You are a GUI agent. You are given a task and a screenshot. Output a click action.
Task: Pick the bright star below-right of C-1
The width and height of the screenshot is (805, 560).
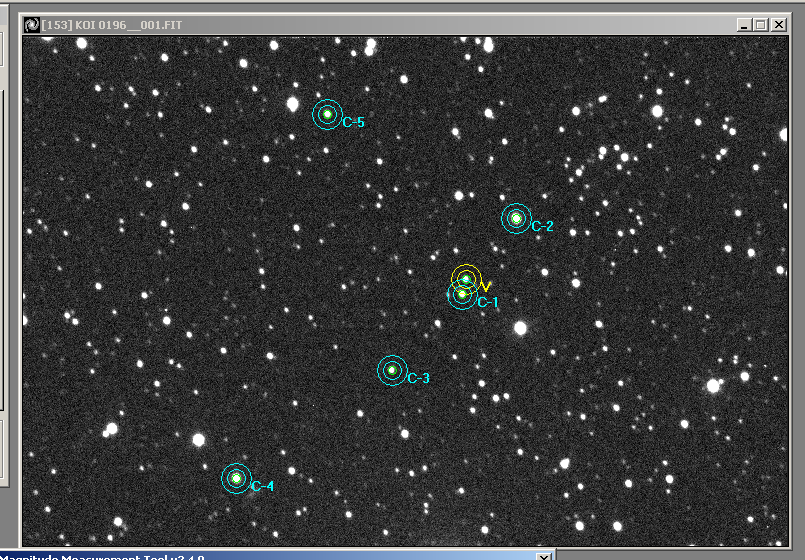[x=521, y=328]
